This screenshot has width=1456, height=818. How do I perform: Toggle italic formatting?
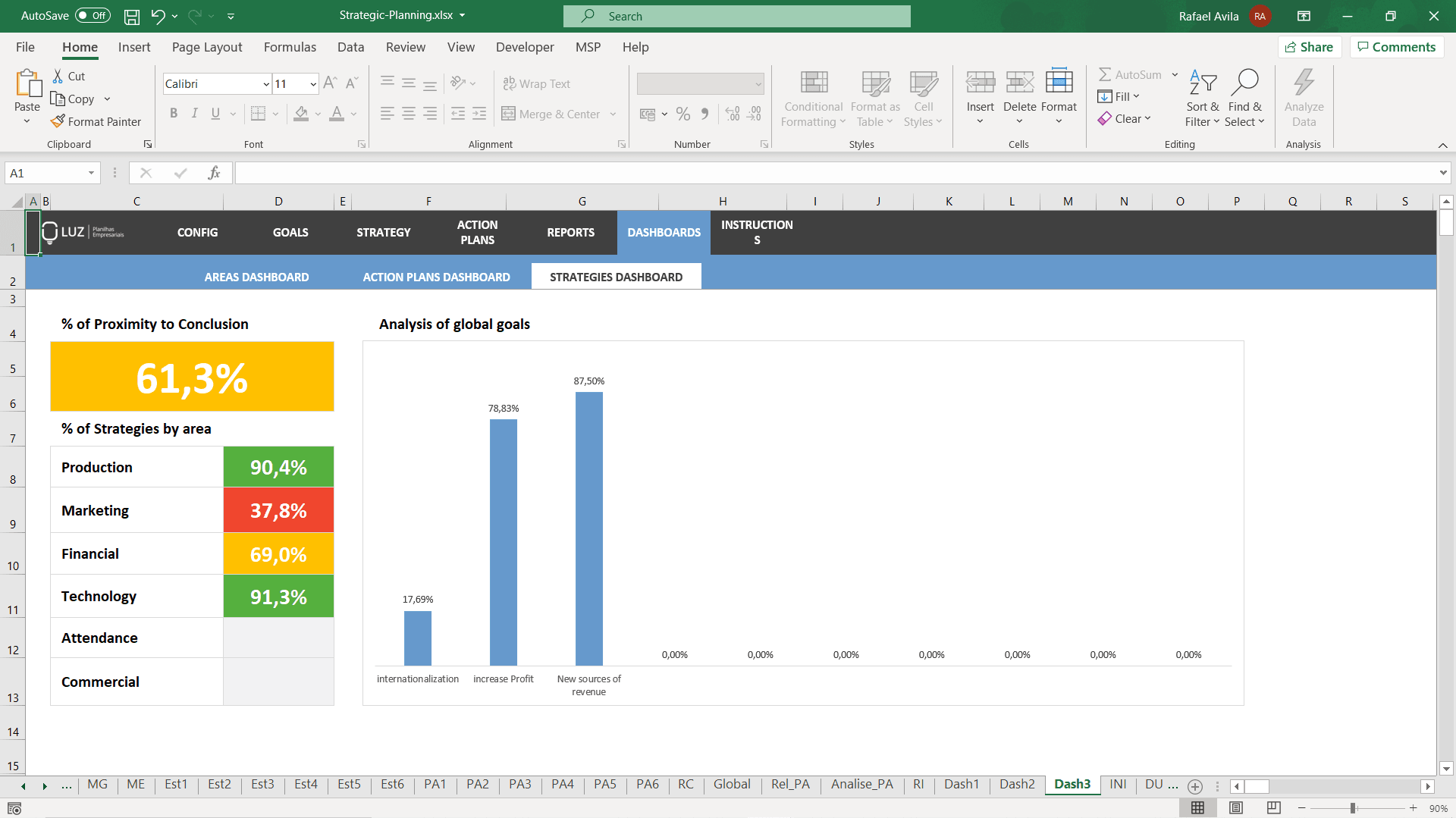tap(195, 113)
